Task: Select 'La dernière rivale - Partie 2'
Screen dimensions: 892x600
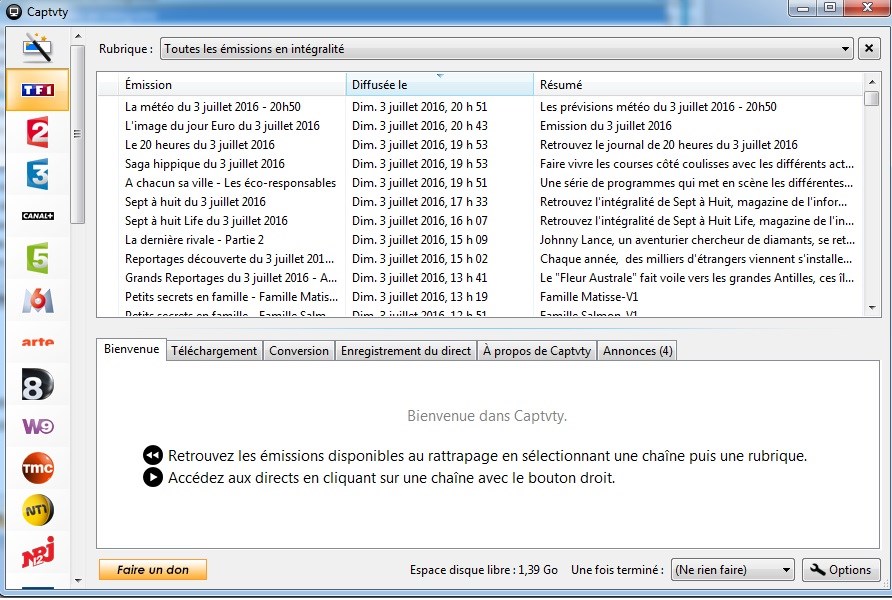Action: (194, 239)
